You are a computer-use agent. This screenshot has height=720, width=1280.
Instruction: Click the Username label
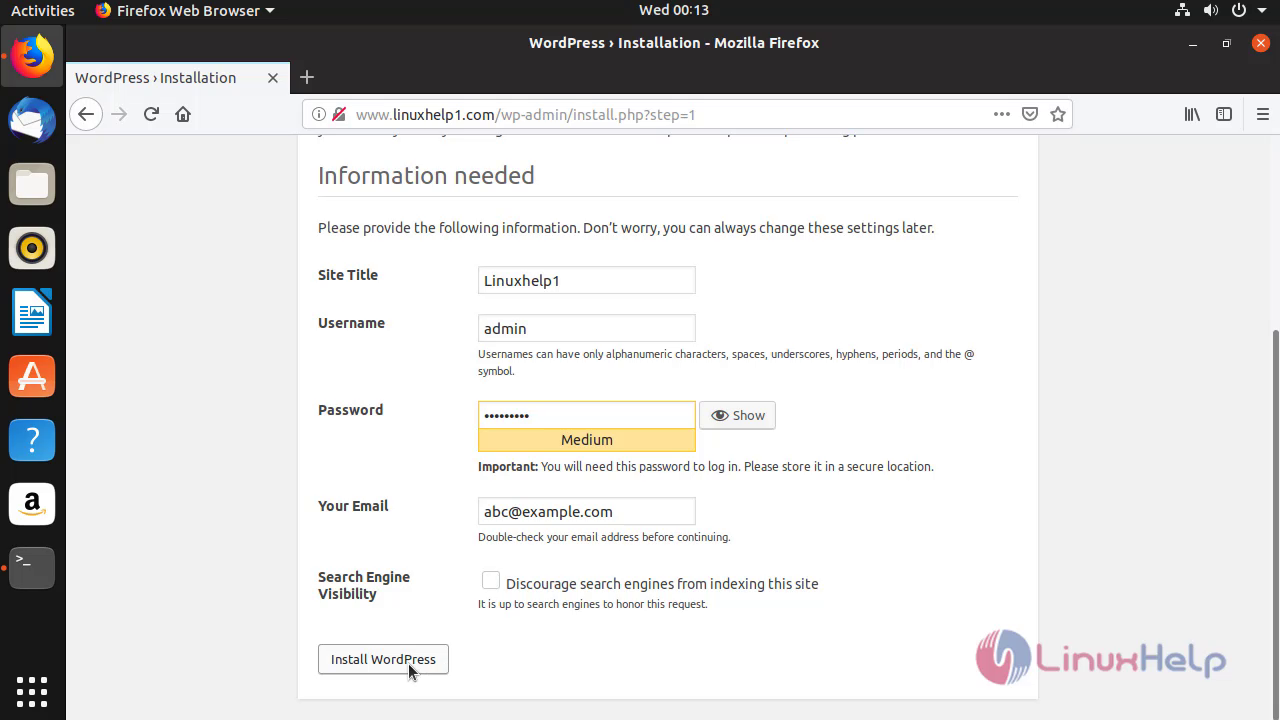[351, 323]
